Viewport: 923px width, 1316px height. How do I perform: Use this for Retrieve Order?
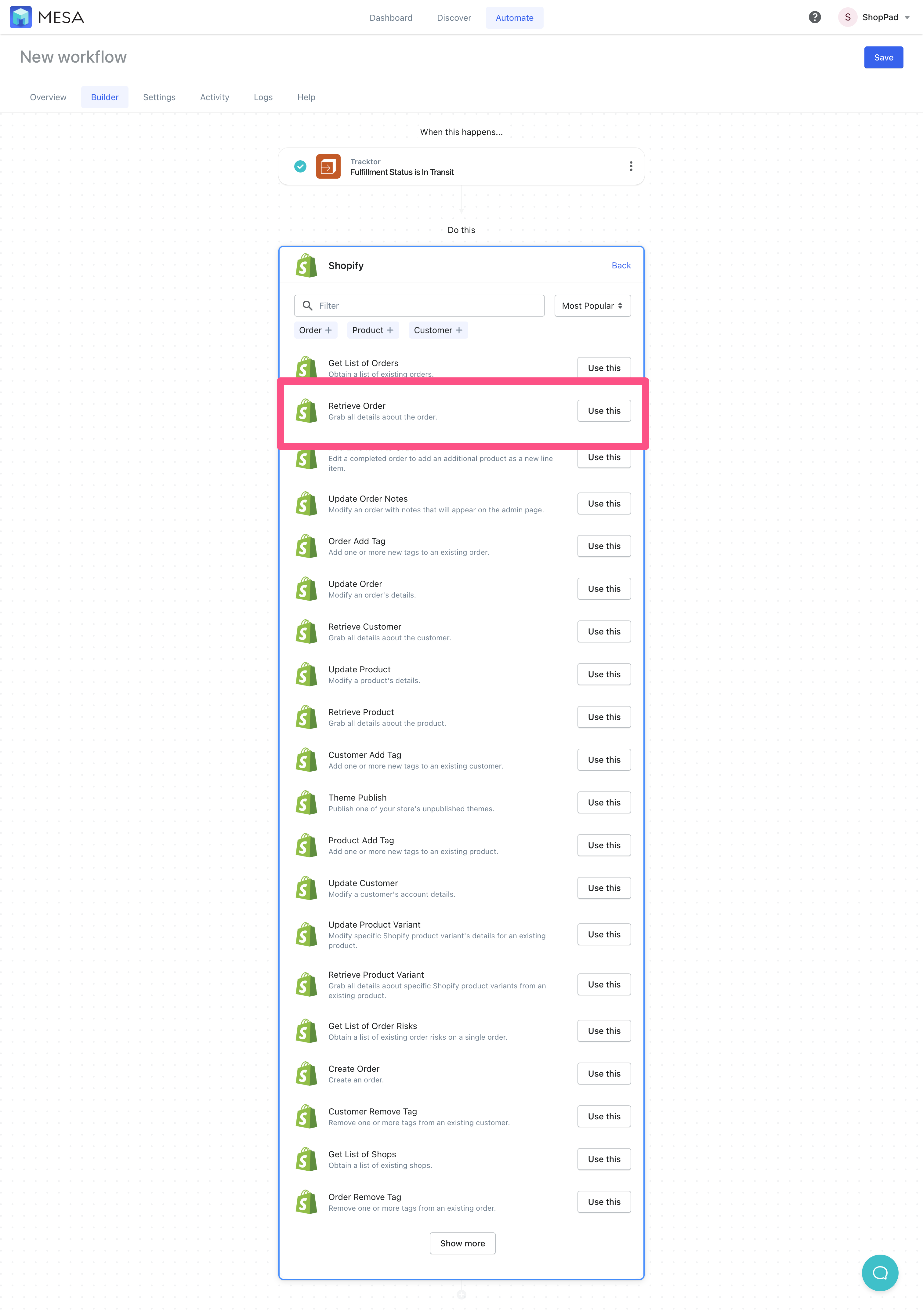[604, 411]
